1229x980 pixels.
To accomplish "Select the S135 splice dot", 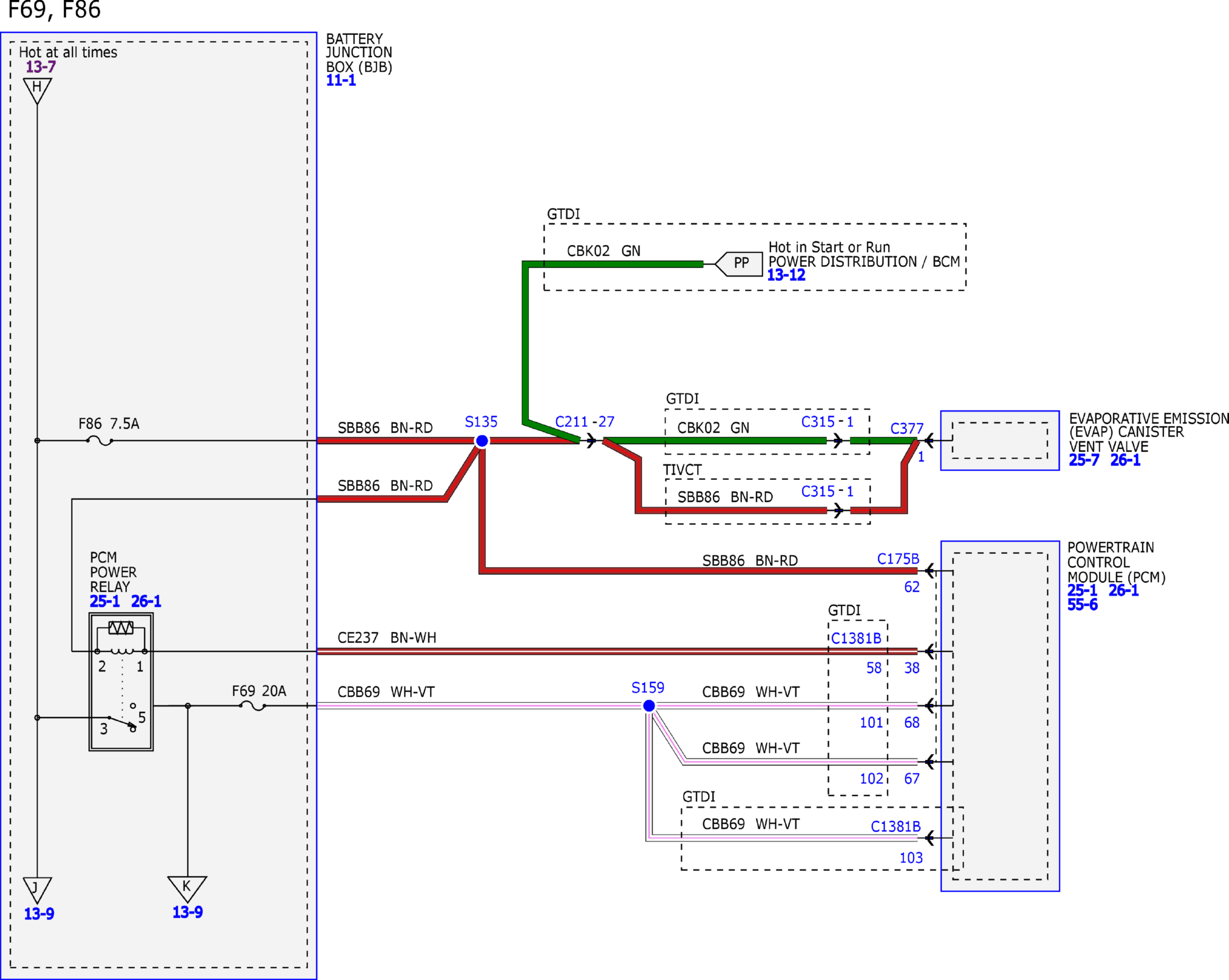I will 482,441.
